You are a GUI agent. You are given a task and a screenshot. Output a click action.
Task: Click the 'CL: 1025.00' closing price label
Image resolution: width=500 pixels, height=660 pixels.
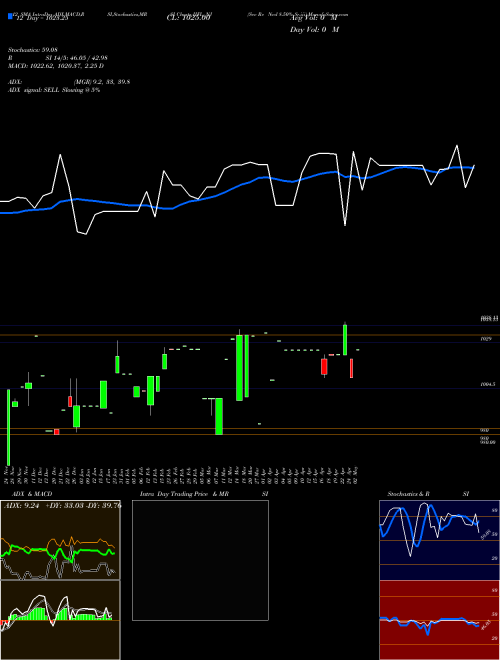[188, 18]
